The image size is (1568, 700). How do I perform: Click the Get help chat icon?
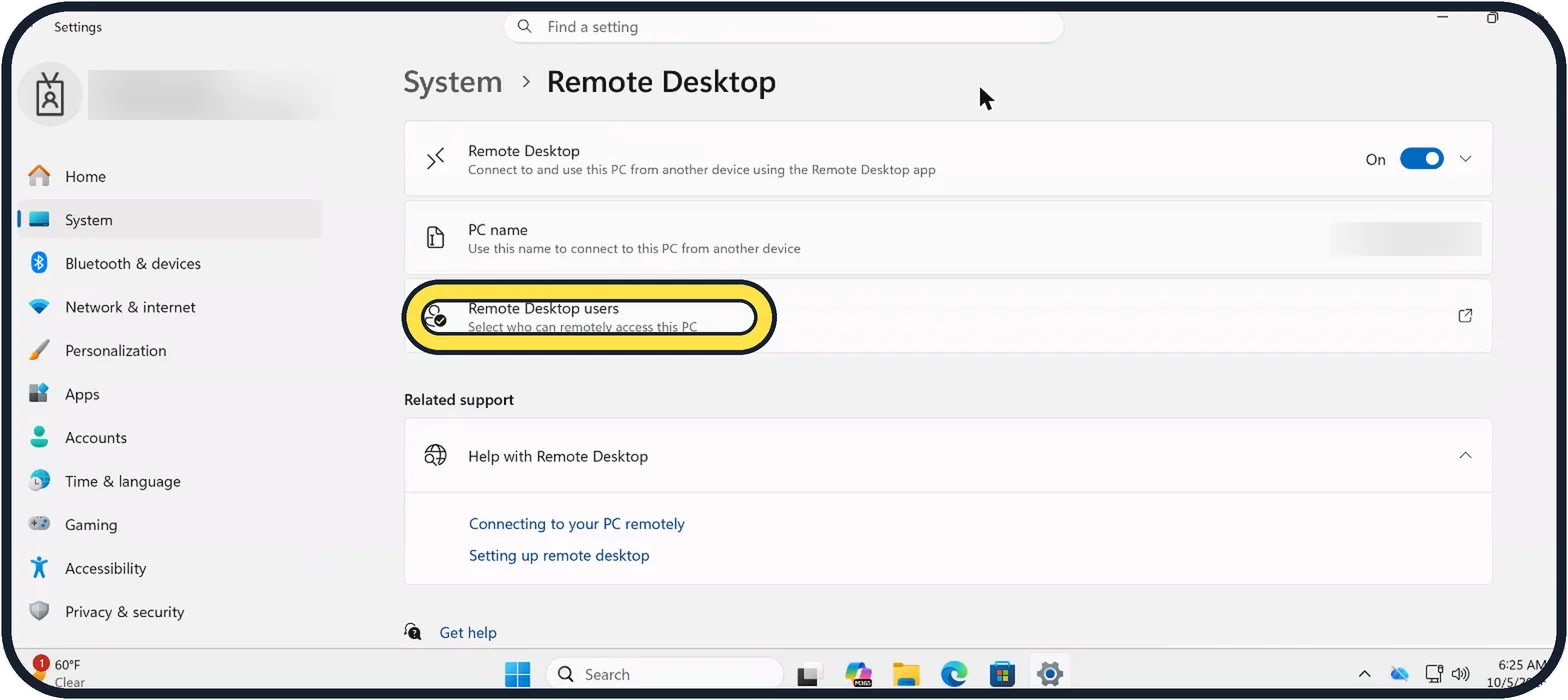point(413,632)
